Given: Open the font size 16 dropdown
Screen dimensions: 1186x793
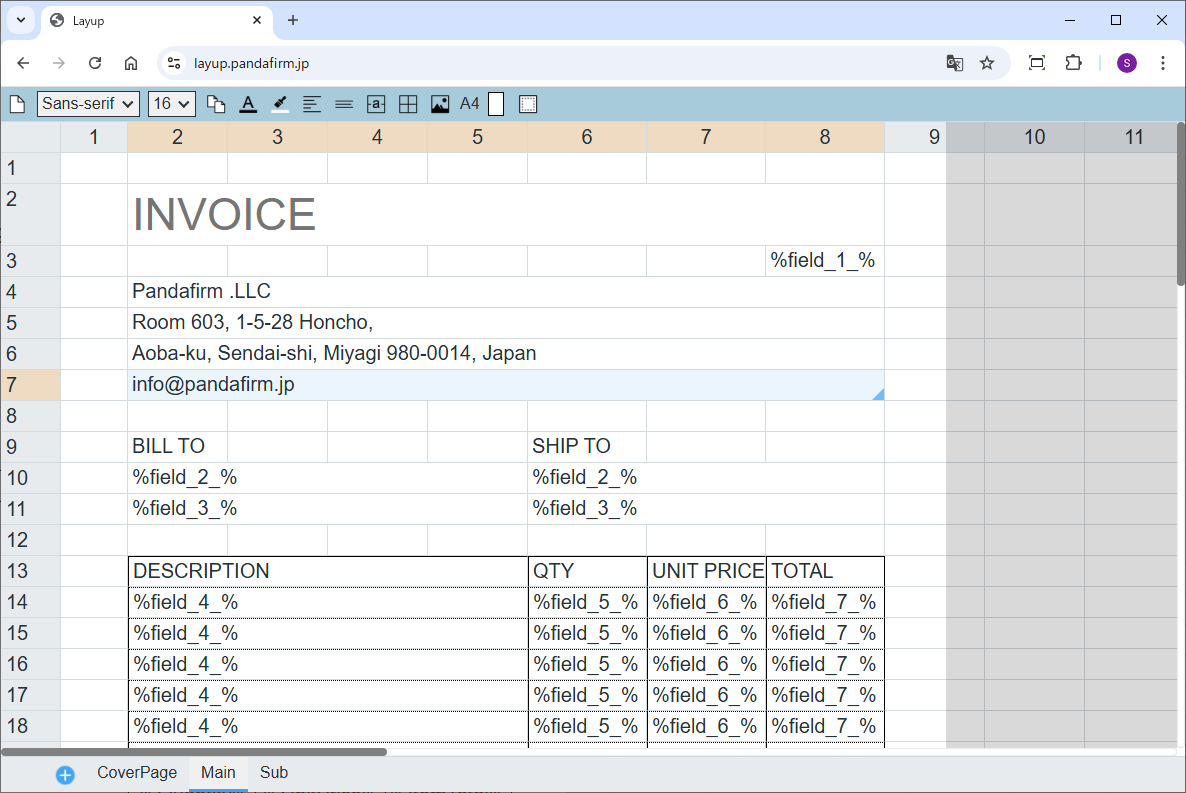Looking at the screenshot, I should [171, 104].
